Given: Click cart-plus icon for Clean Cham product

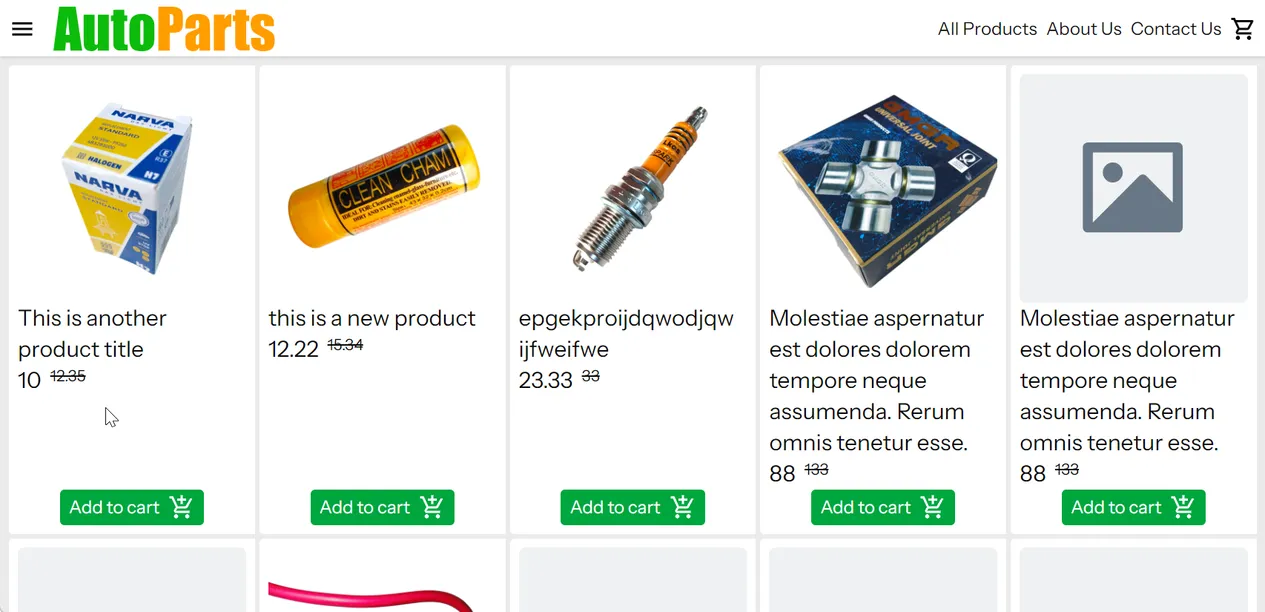Looking at the screenshot, I should [x=432, y=507].
